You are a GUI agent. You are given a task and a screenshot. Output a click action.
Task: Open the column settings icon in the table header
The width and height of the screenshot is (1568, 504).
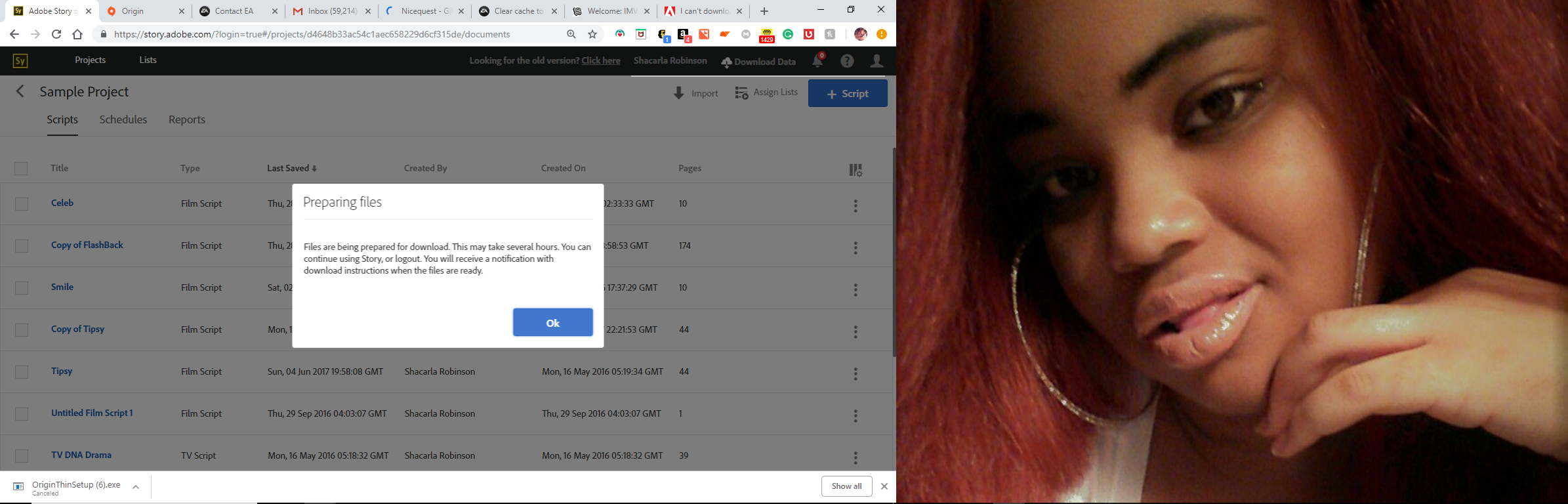coord(856,170)
